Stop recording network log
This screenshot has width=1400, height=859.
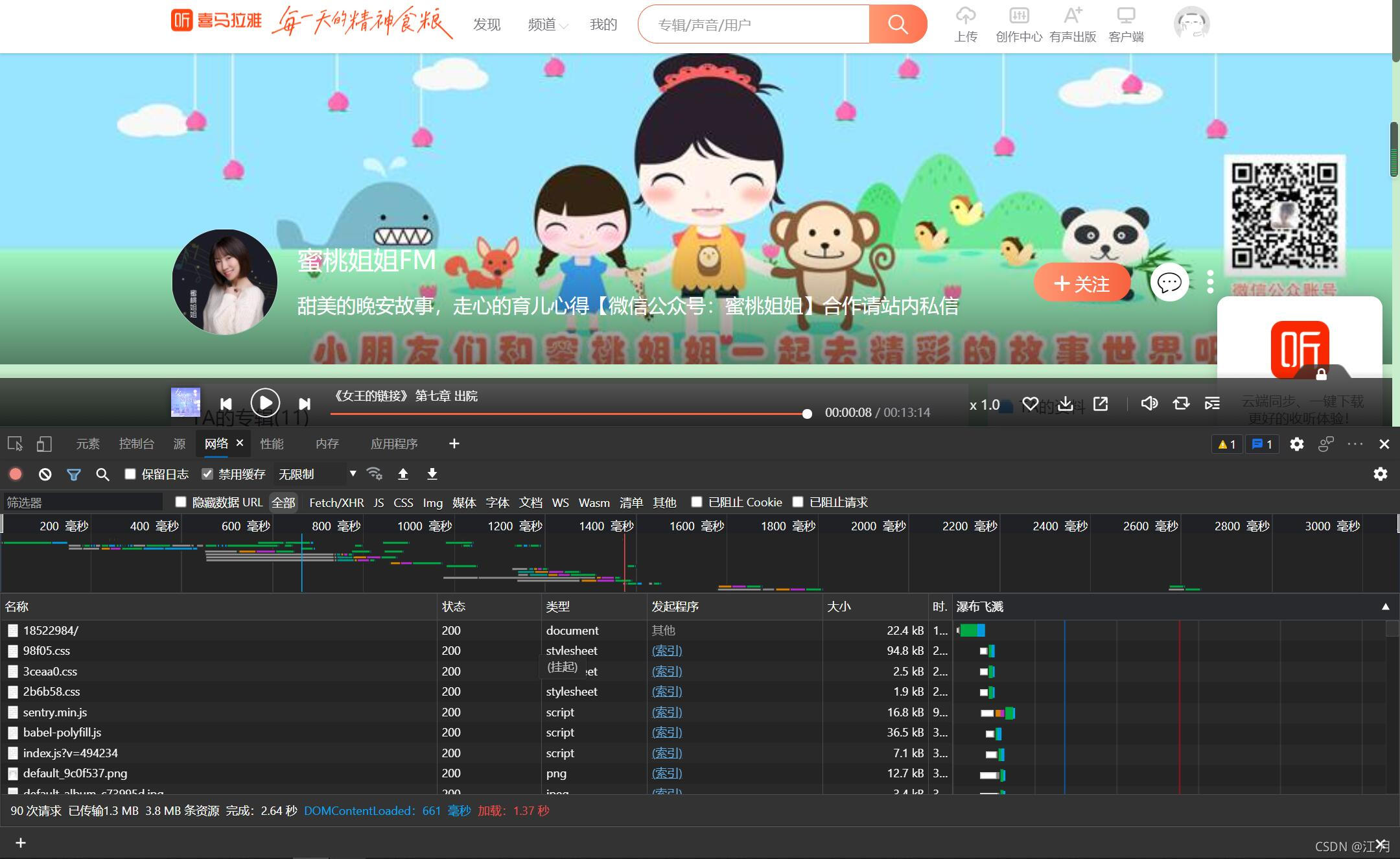(x=16, y=475)
